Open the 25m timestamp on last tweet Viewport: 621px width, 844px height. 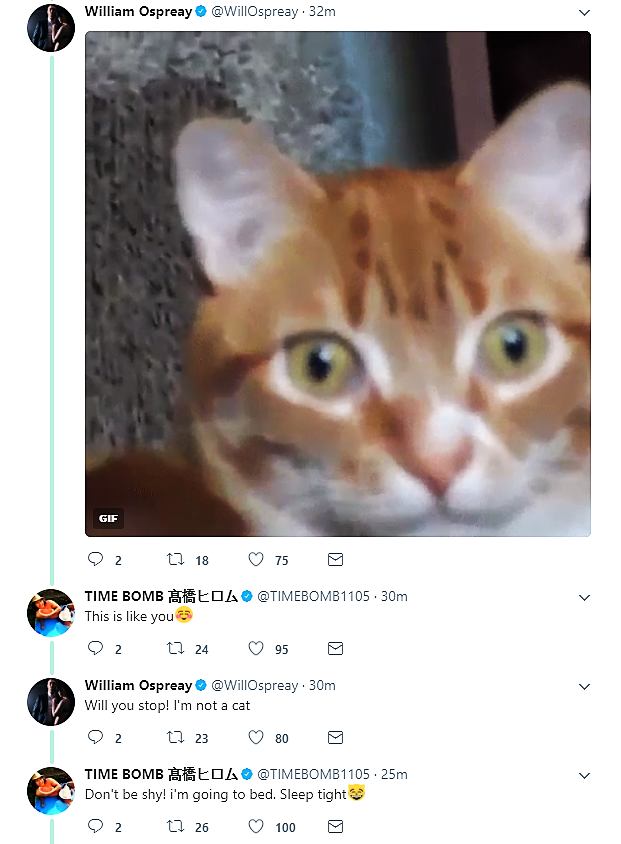point(394,774)
